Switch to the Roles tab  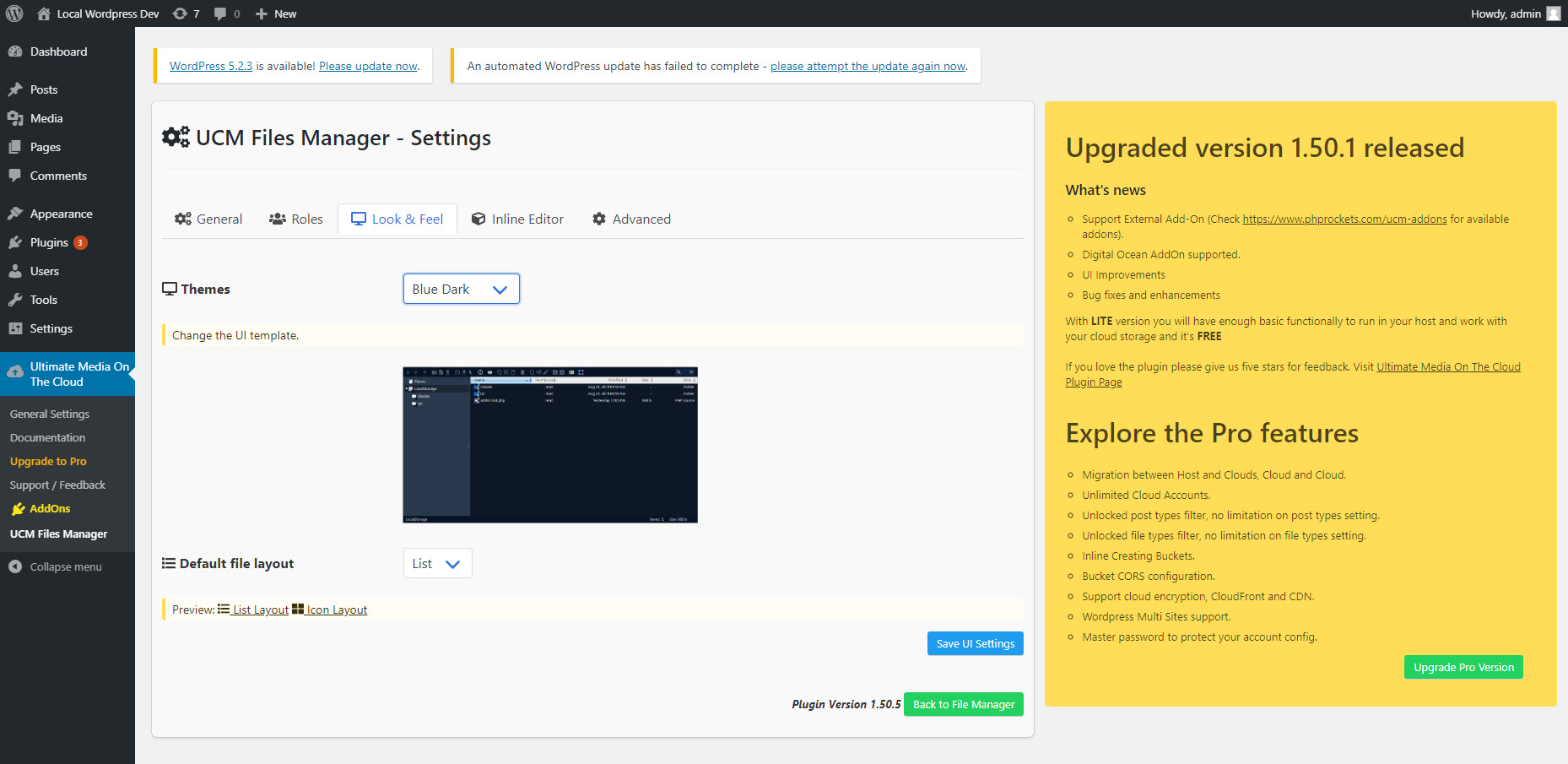(296, 219)
